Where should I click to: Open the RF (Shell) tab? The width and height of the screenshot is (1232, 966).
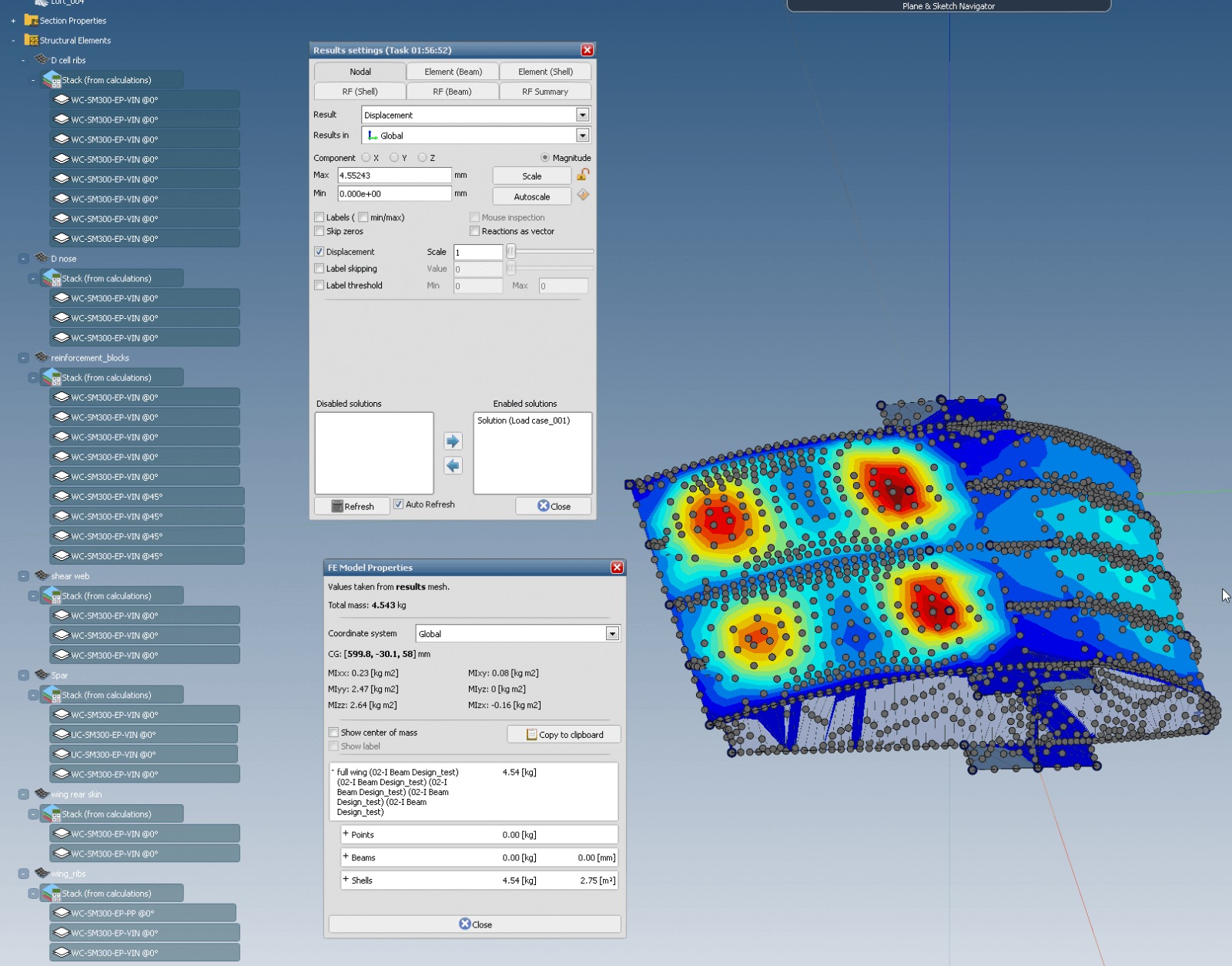point(360,92)
